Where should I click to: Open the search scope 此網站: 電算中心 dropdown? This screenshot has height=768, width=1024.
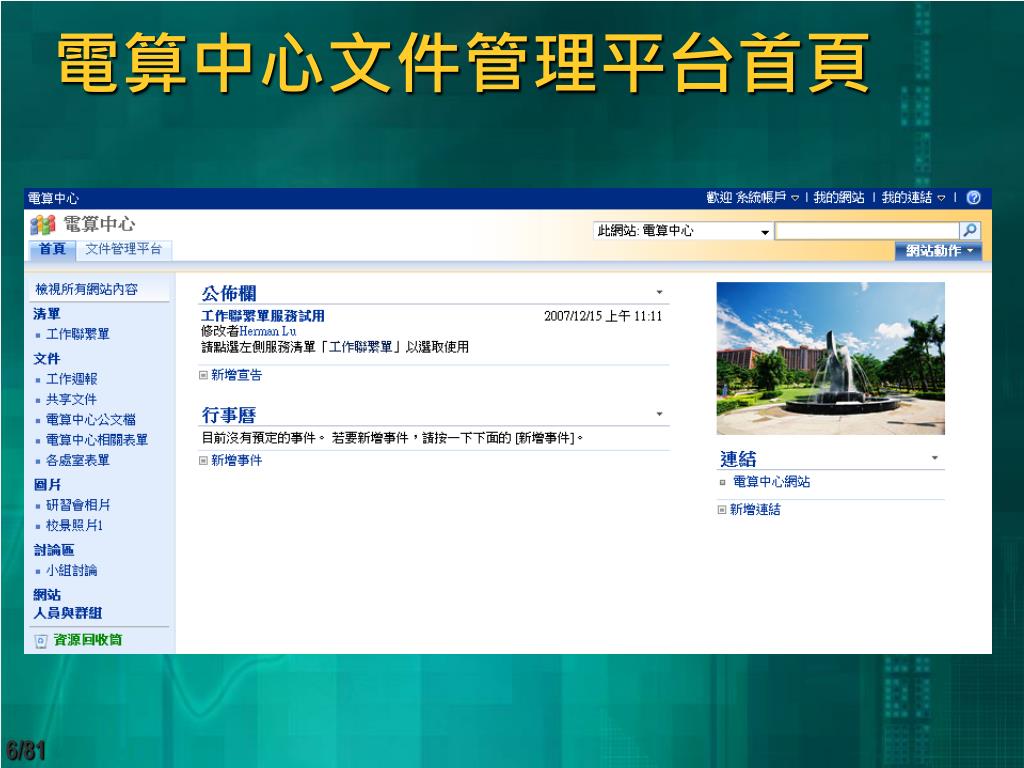683,231
